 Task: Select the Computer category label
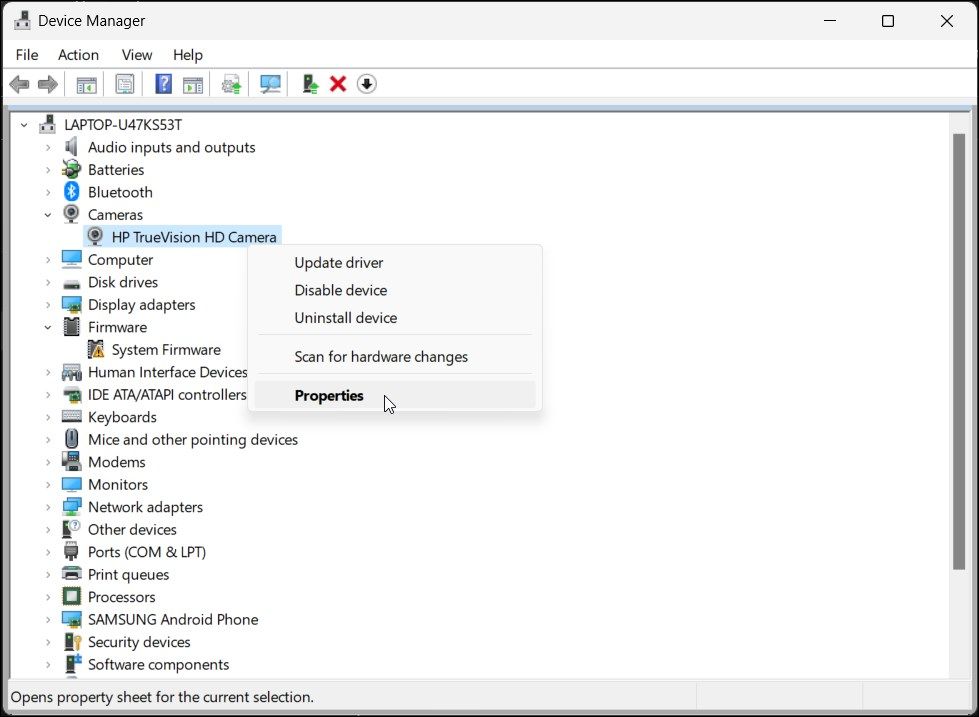click(121, 260)
